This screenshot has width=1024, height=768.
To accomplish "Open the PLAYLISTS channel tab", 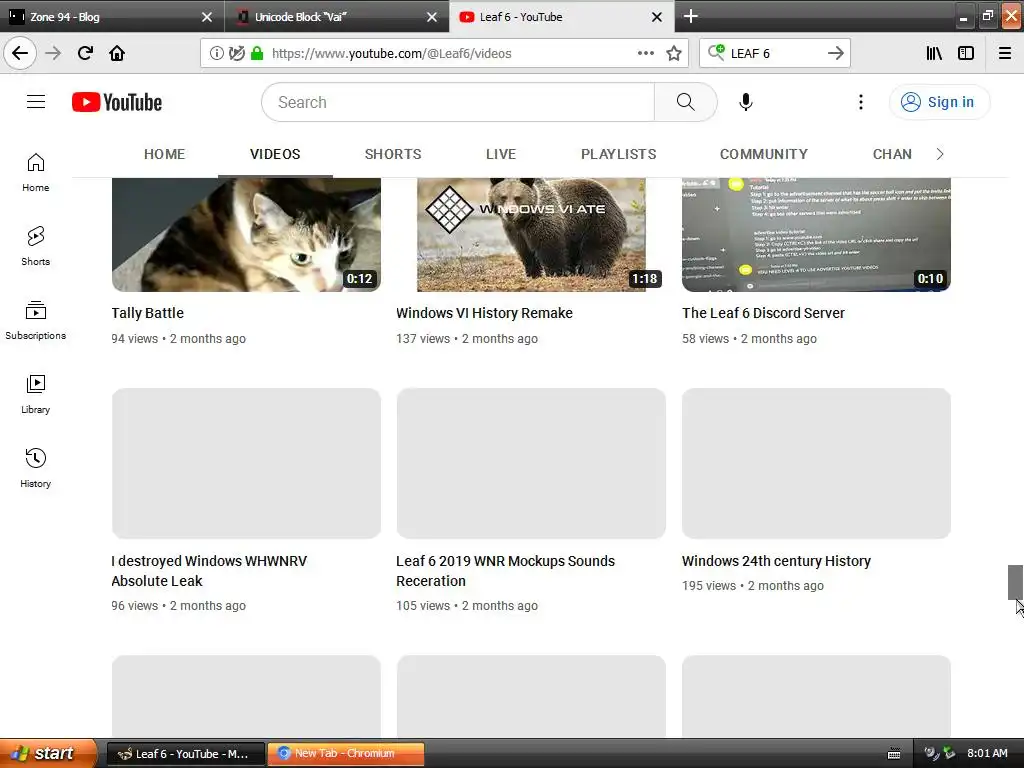I will click(618, 154).
